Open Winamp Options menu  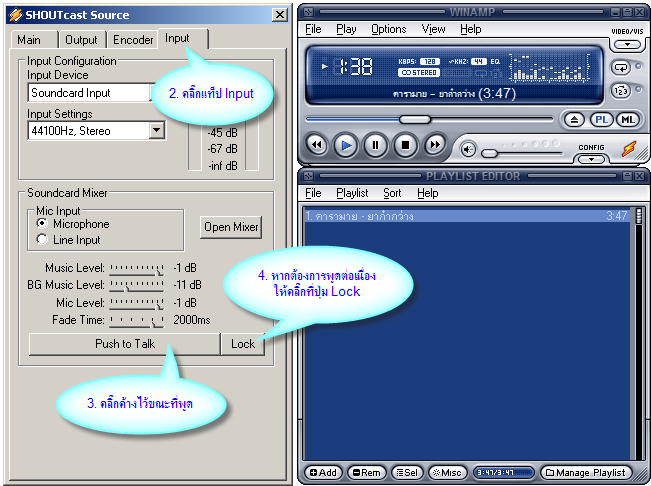click(389, 29)
